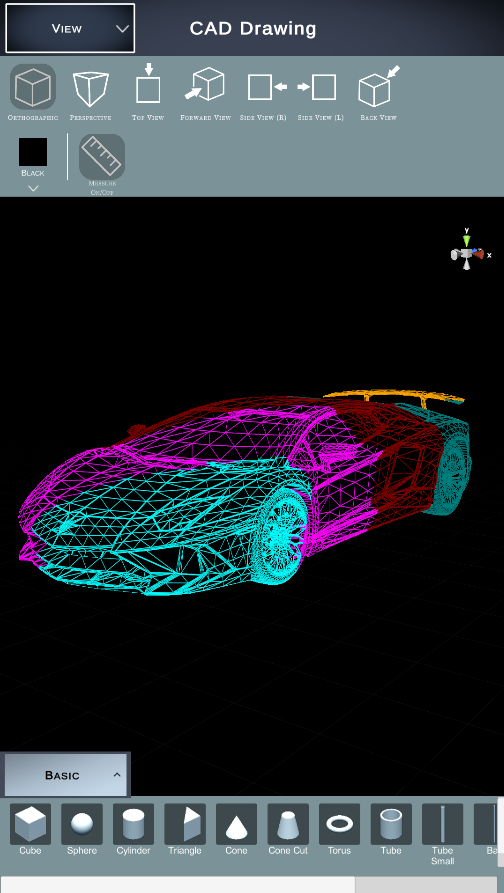The image size is (504, 893).
Task: Add a Torus shape
Action: pyautogui.click(x=339, y=824)
